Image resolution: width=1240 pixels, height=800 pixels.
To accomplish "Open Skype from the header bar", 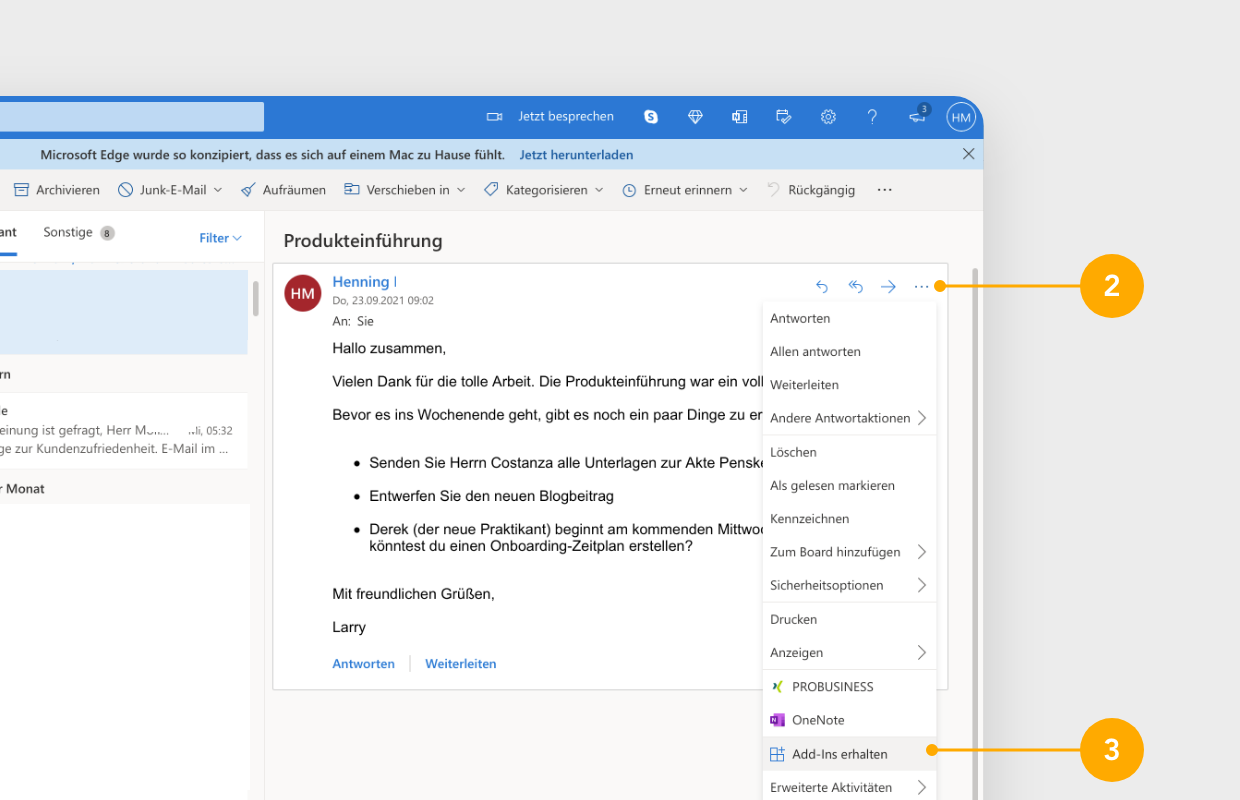I will coord(651,117).
